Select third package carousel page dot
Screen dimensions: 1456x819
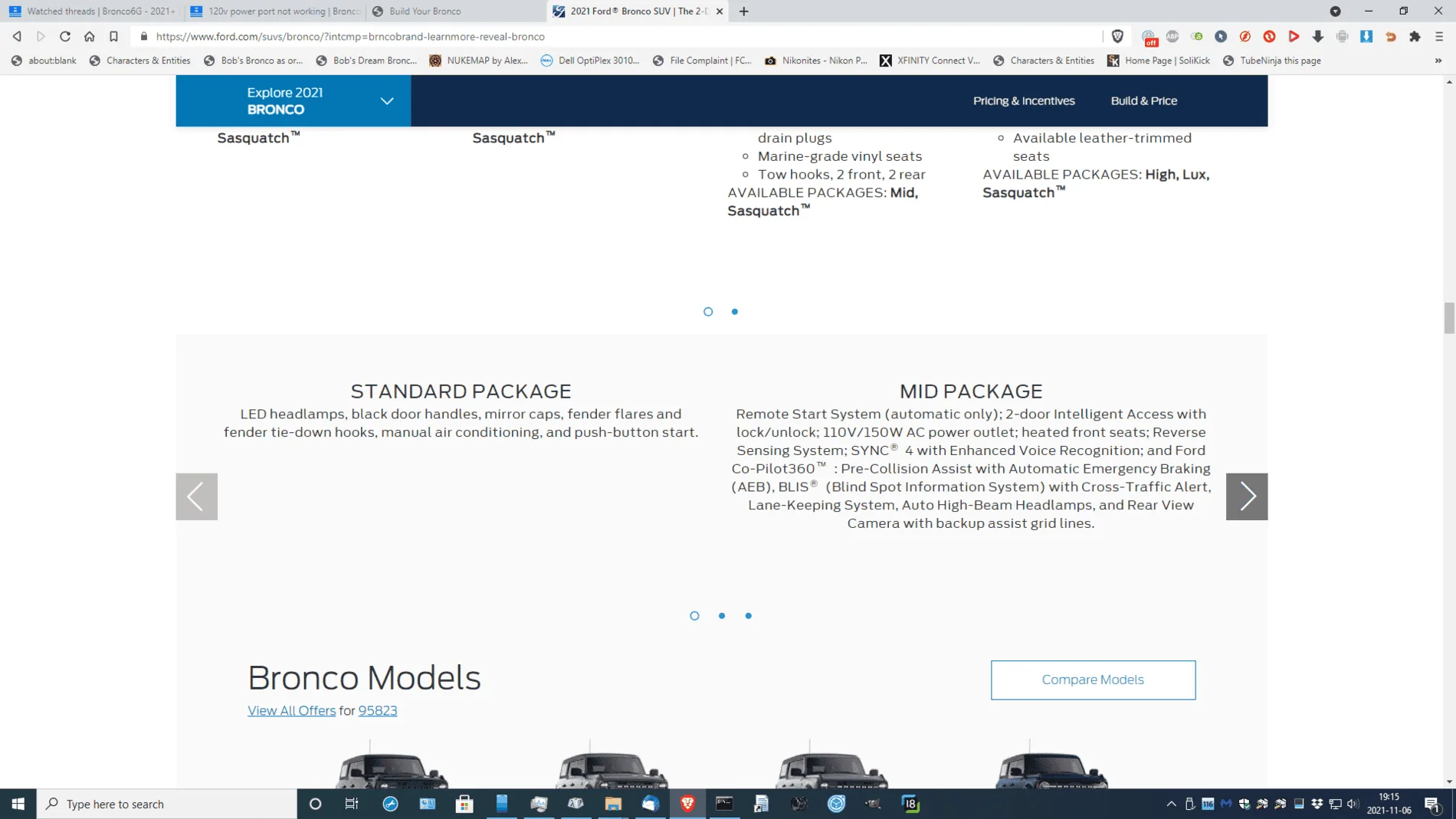pyautogui.click(x=749, y=616)
